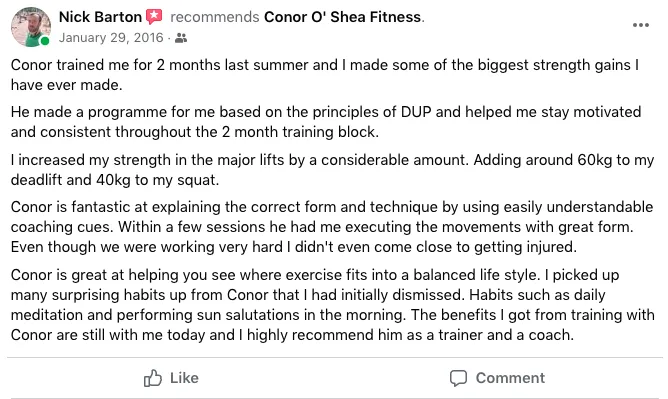Select the Like button label
The width and height of the screenshot is (668, 399).
(184, 378)
